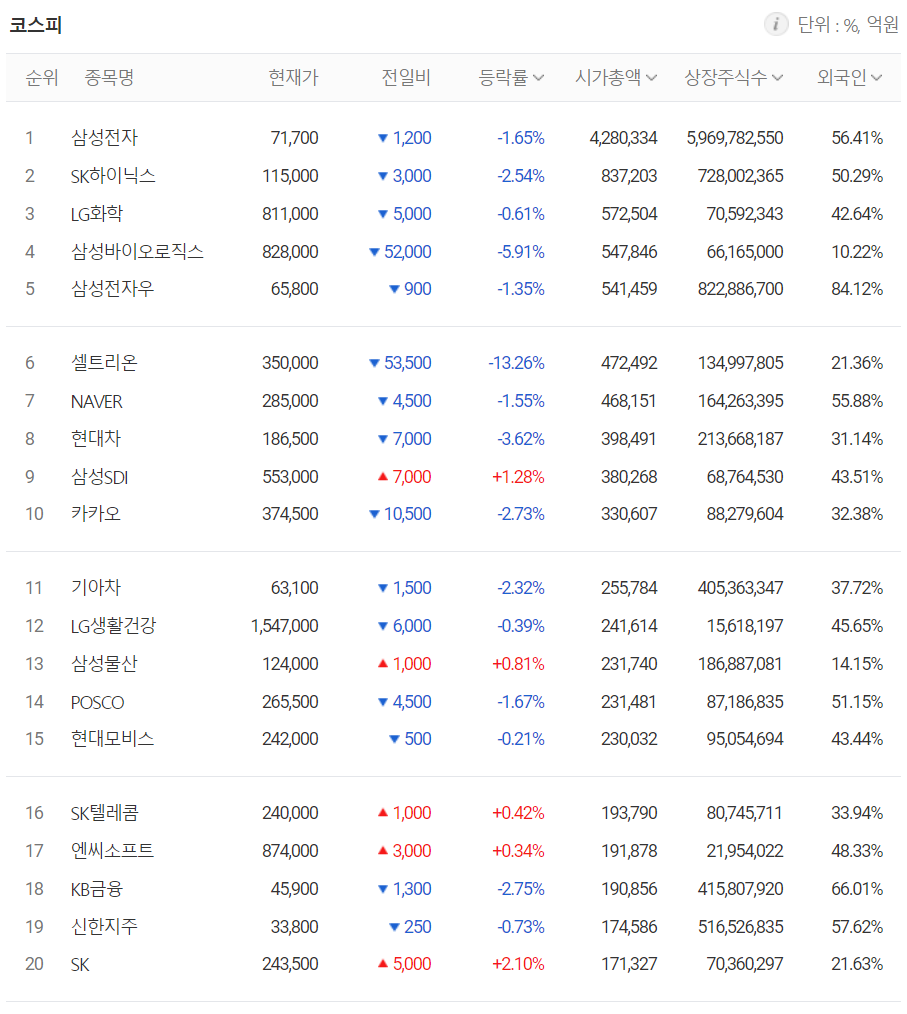Go to the 기아차 stock page
This screenshot has width=907, height=1014.
tap(96, 588)
